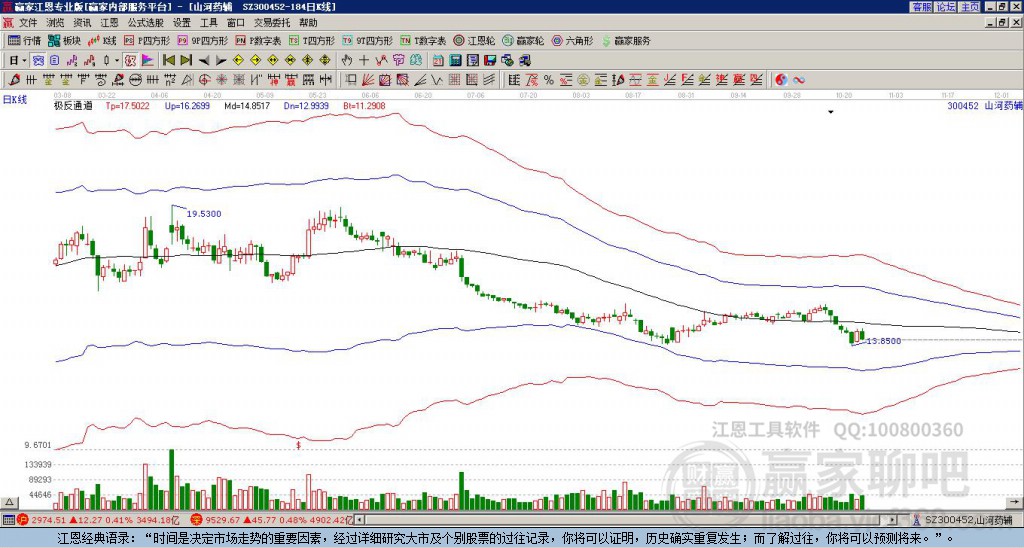Screen dimensions: 1024x548
Task: Click the Tp=17.5022 indicator value
Action: pos(127,105)
